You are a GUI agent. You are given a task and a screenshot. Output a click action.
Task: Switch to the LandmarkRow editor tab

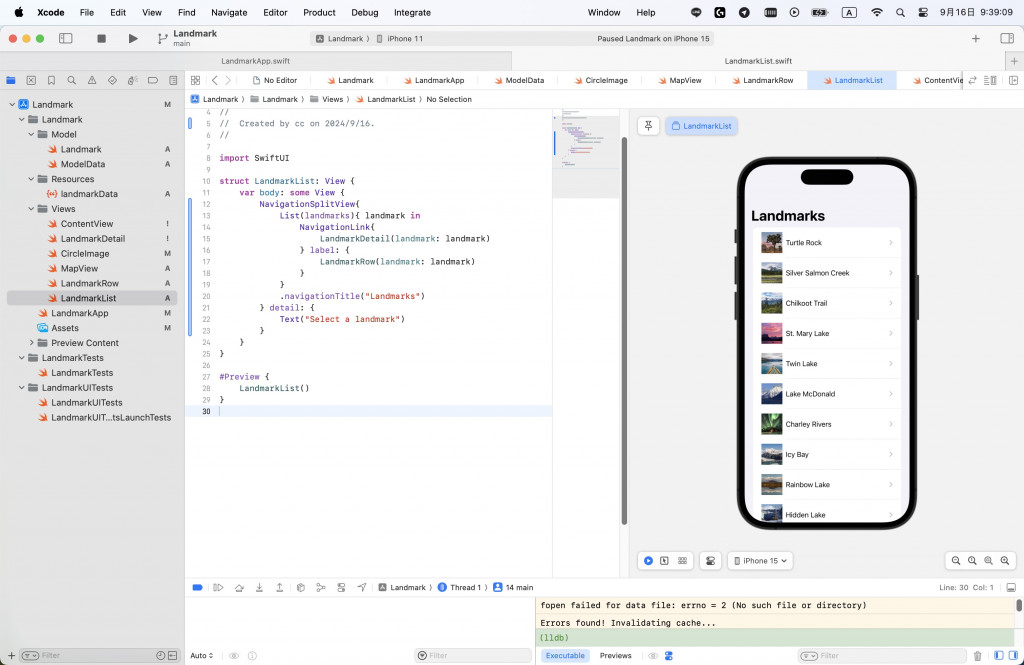(x=761, y=80)
